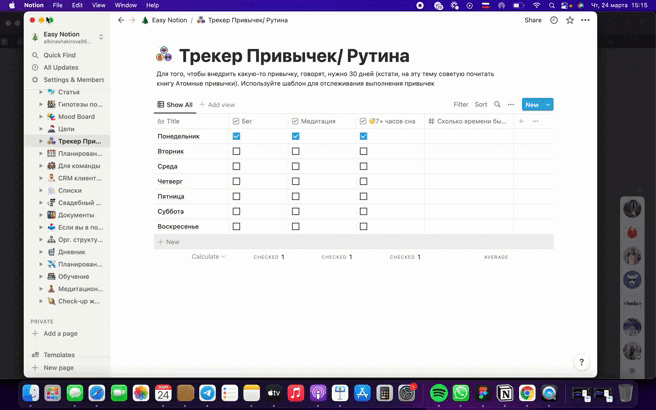Click the Сколько времени column header
This screenshot has height=410, width=656.
469,121
